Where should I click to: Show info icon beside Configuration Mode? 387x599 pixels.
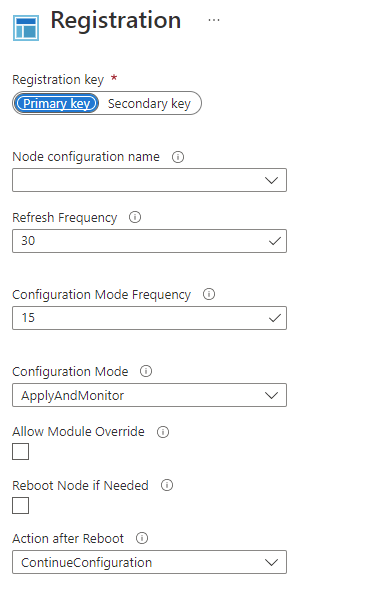coord(146,371)
